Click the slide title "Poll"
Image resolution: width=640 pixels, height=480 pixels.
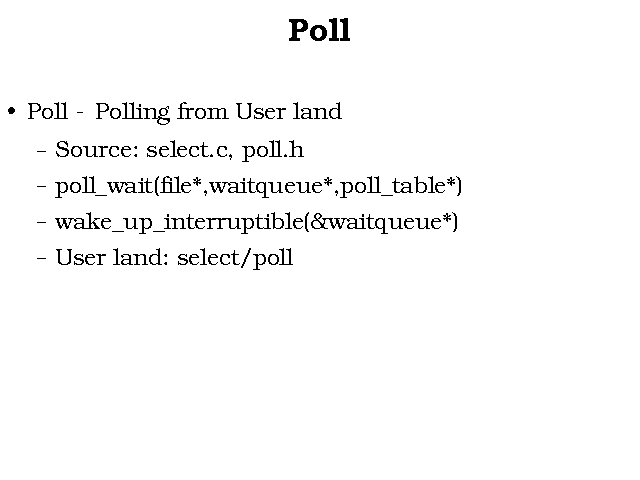point(319,31)
